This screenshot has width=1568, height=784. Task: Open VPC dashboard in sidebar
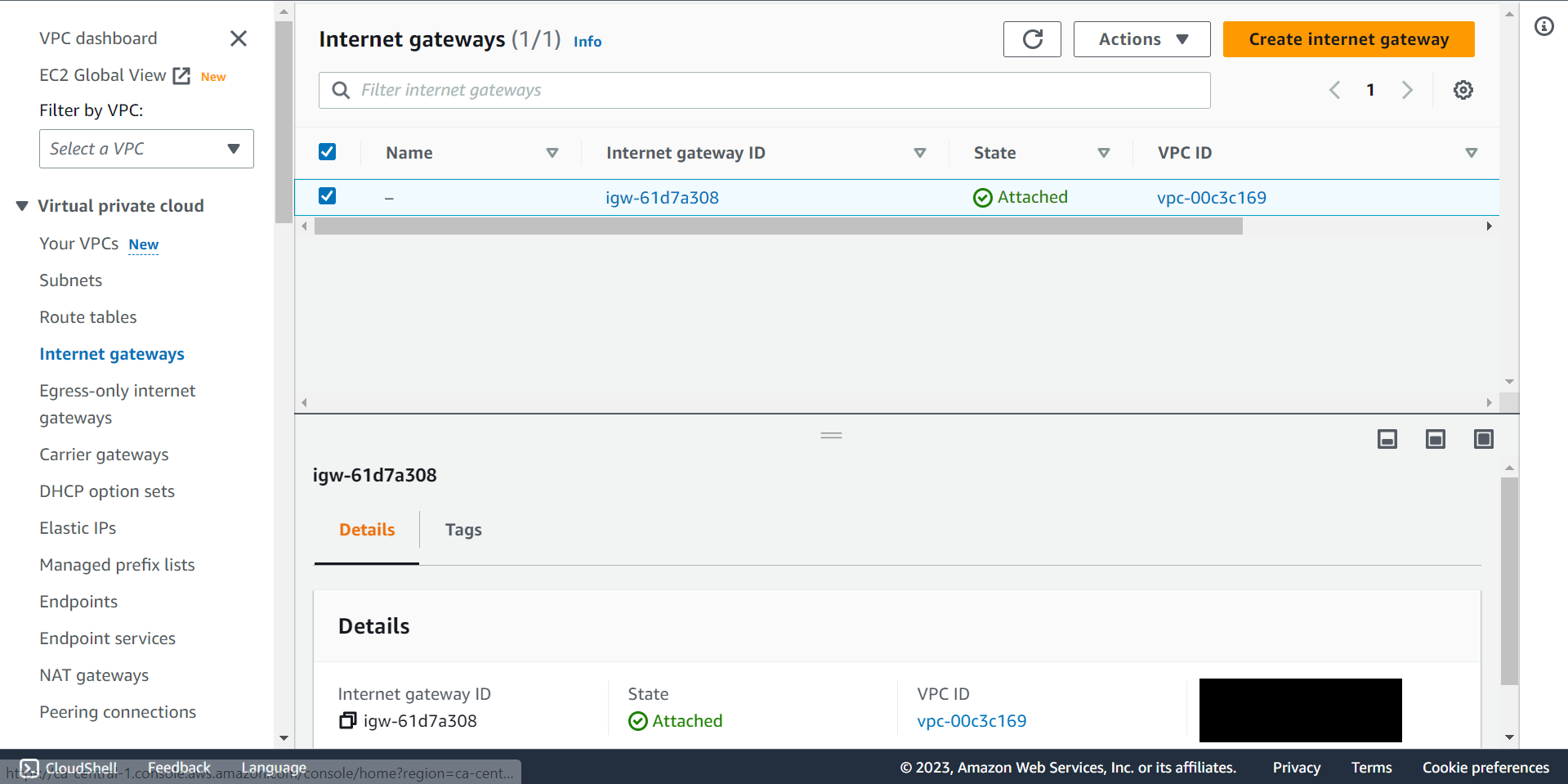[98, 38]
